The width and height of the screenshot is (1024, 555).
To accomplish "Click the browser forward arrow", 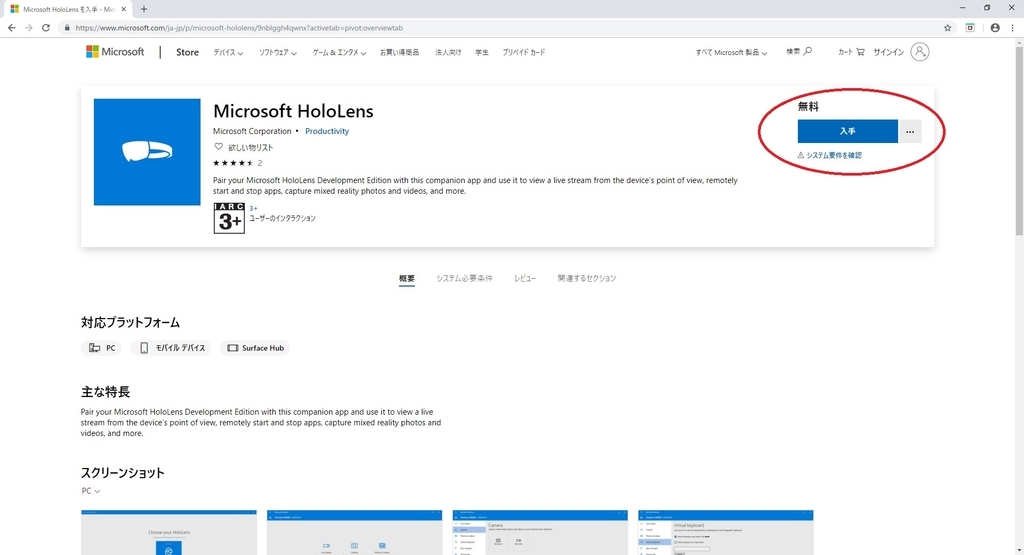I will (x=28, y=27).
